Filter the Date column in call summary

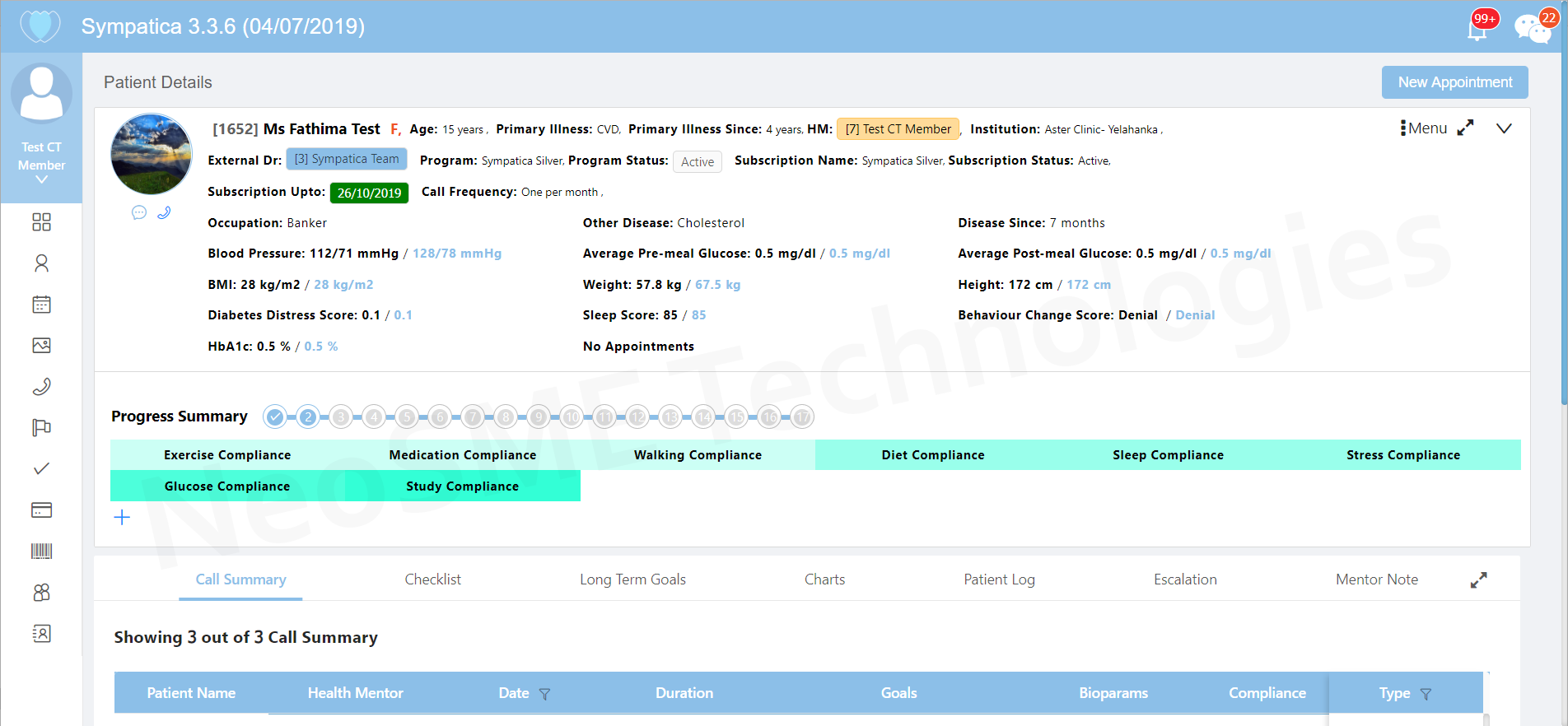point(544,694)
